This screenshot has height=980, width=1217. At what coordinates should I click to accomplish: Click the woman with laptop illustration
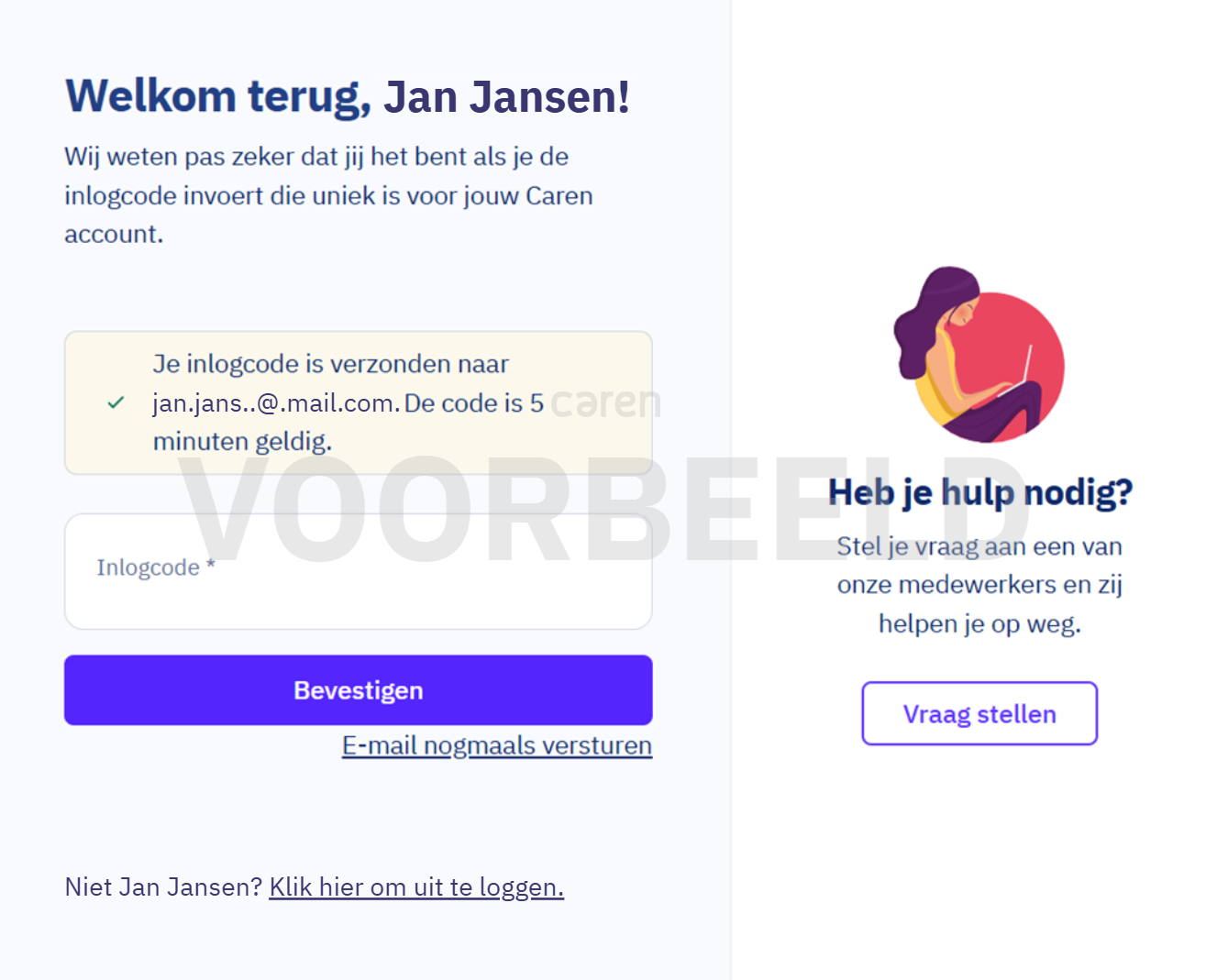tap(979, 355)
